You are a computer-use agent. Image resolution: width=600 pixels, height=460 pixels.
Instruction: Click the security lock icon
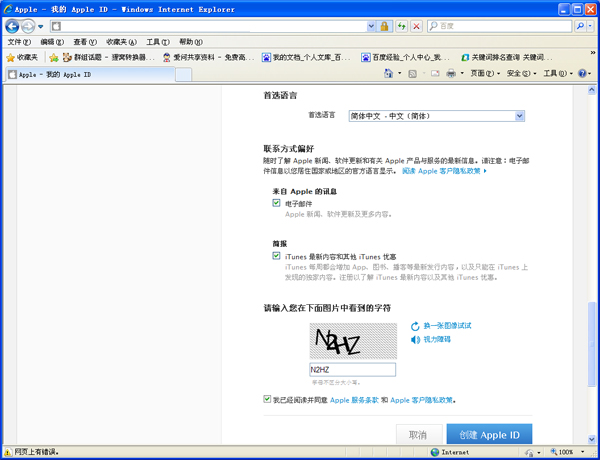384,26
